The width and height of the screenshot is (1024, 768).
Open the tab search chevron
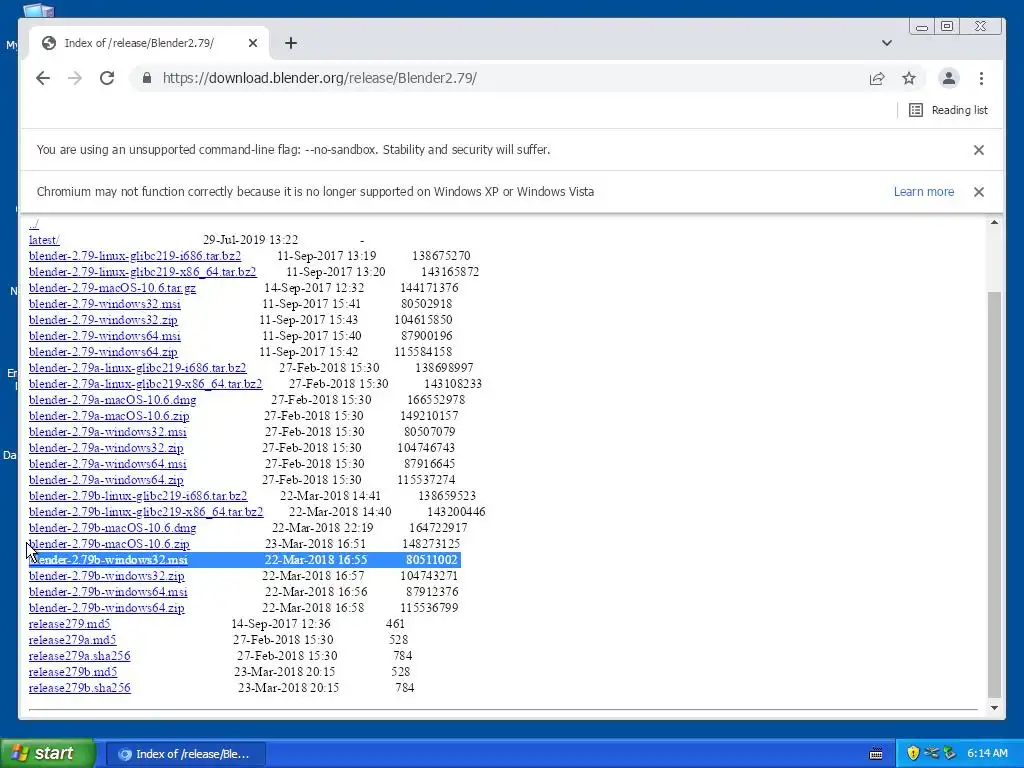click(886, 43)
